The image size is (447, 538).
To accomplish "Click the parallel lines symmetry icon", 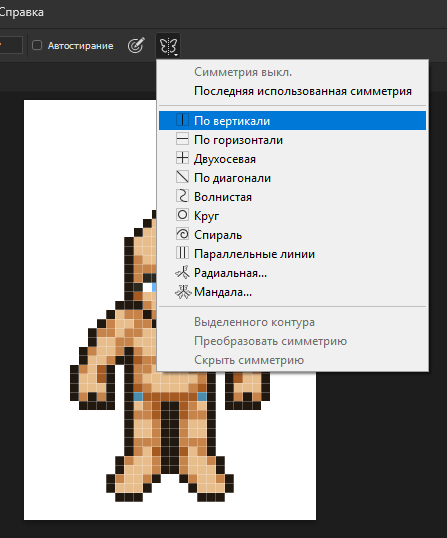I will click(x=182, y=253).
